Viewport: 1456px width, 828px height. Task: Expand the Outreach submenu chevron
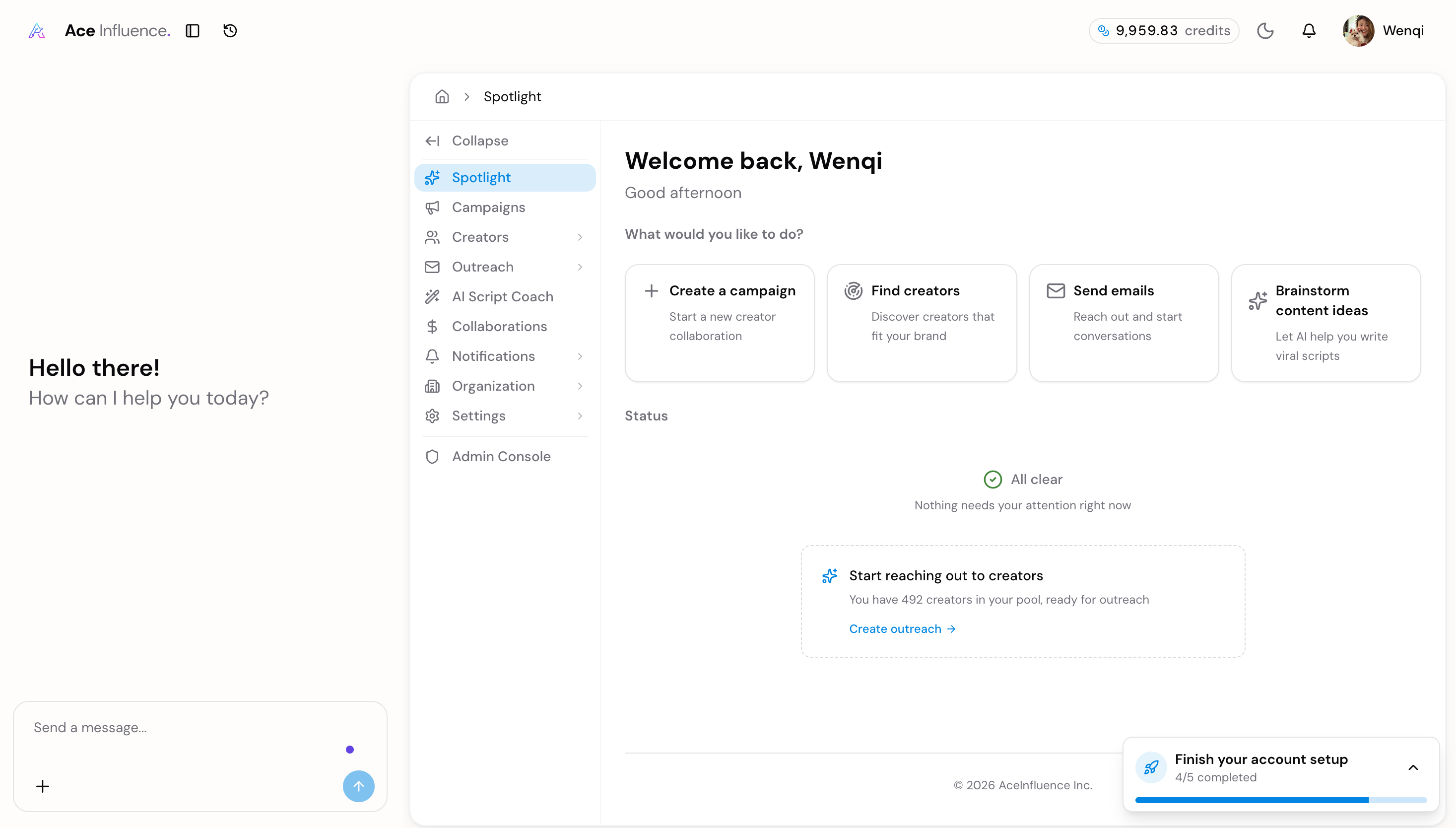pyautogui.click(x=580, y=267)
